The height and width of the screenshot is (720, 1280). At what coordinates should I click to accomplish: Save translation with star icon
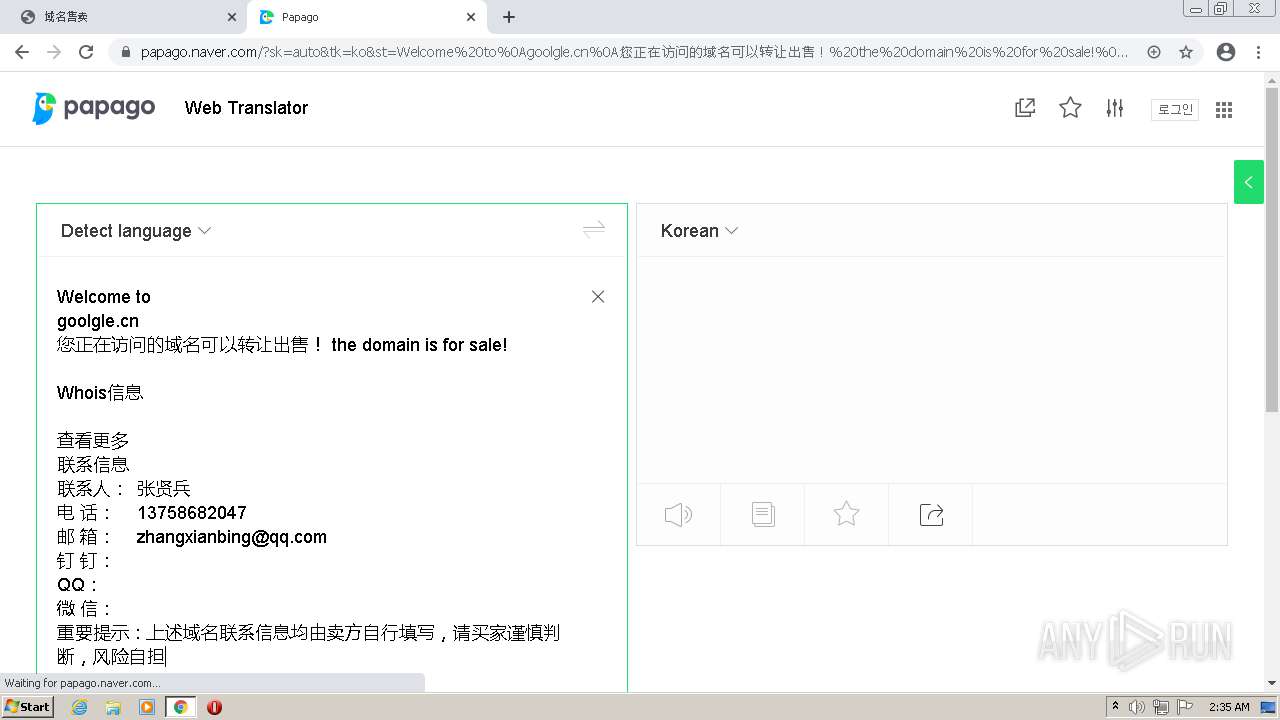(x=846, y=514)
